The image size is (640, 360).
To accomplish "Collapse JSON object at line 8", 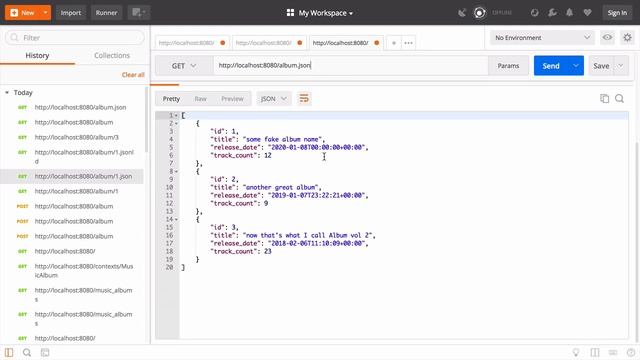I will point(176,171).
